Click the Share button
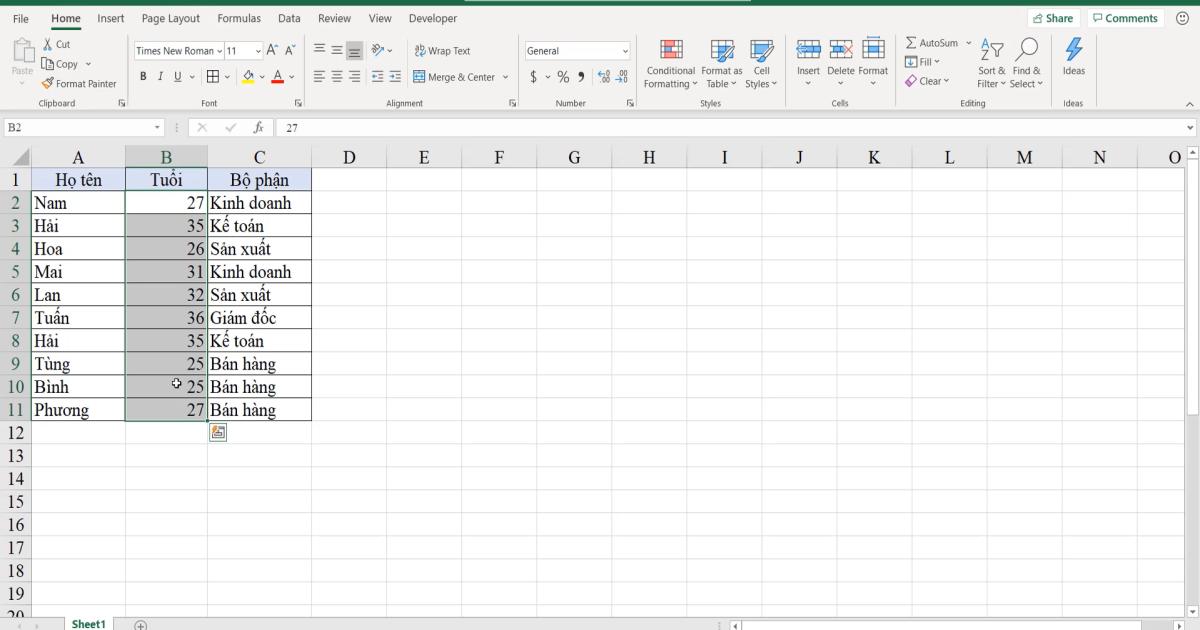 pos(1053,17)
